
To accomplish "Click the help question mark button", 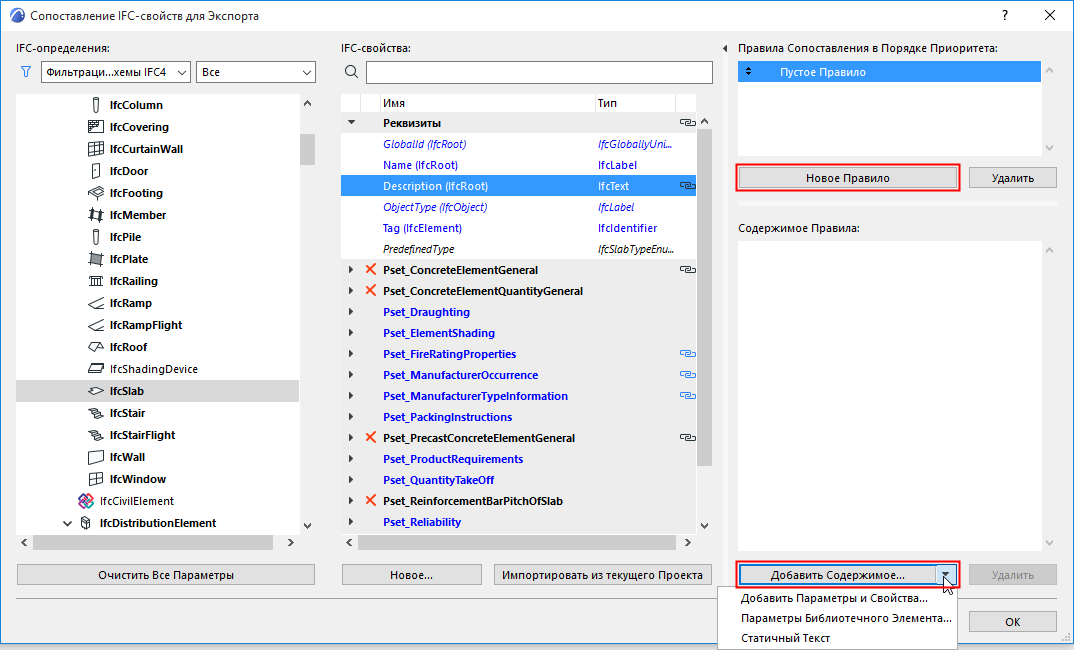I will click(1005, 15).
